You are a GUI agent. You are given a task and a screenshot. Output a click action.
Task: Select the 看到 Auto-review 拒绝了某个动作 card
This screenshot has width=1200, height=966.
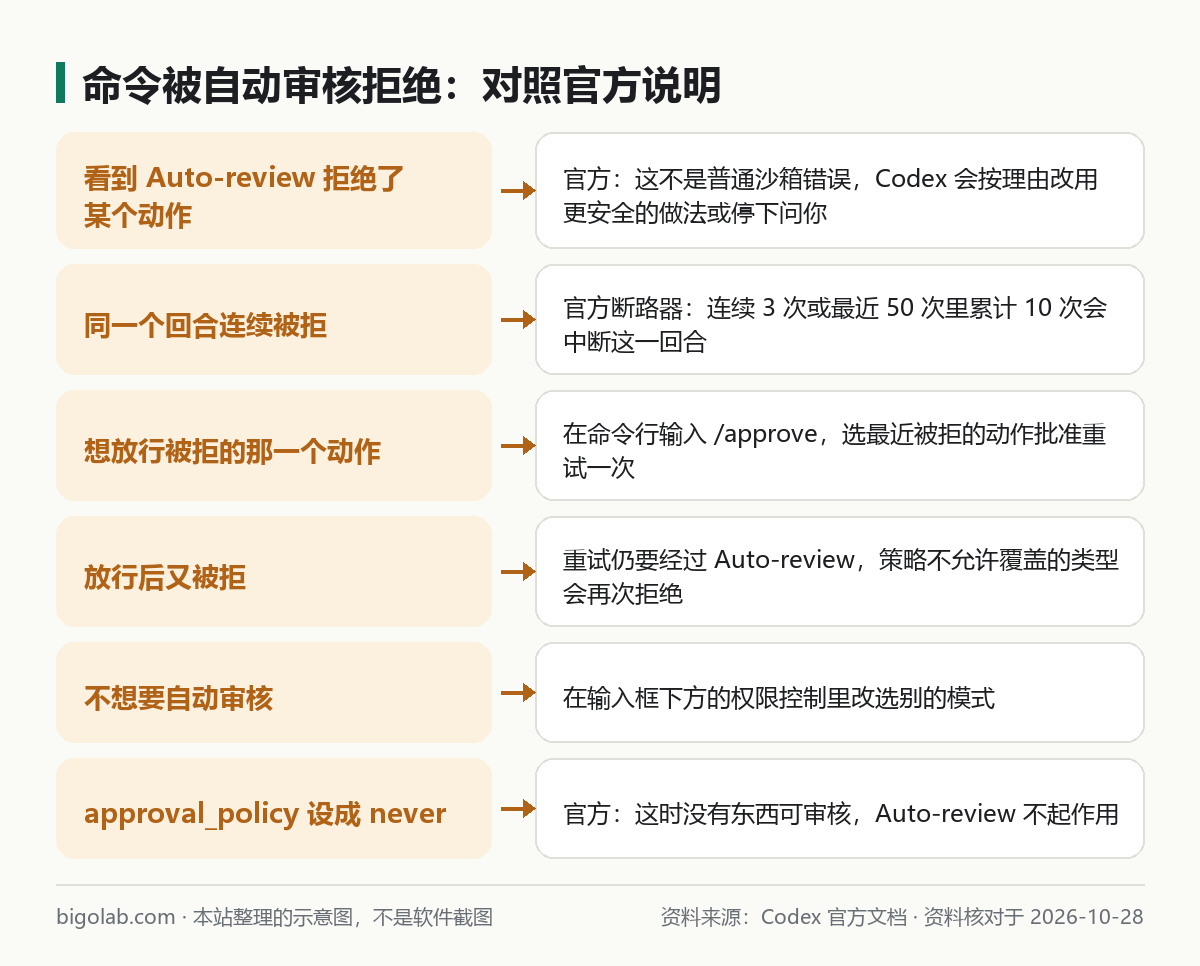274,190
